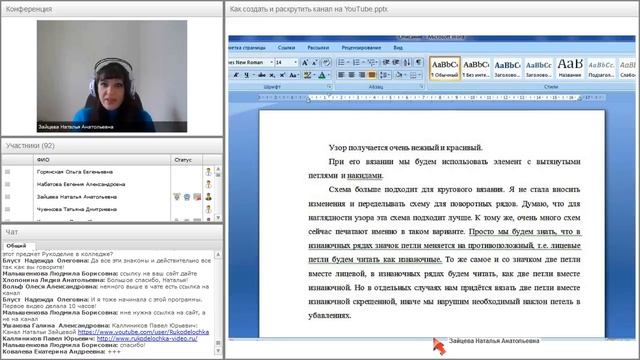Apply text highlight color
The height and width of the screenshot is (360, 640).
[x=307, y=75]
